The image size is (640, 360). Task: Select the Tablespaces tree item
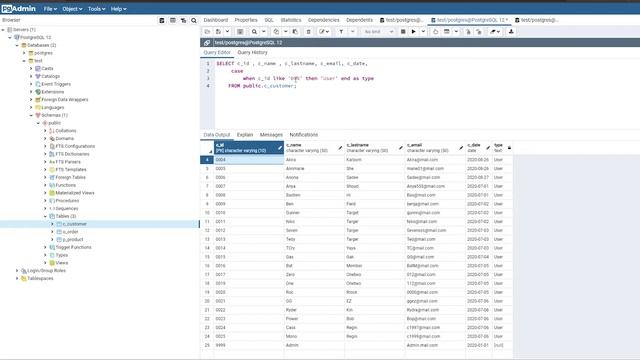click(40, 278)
